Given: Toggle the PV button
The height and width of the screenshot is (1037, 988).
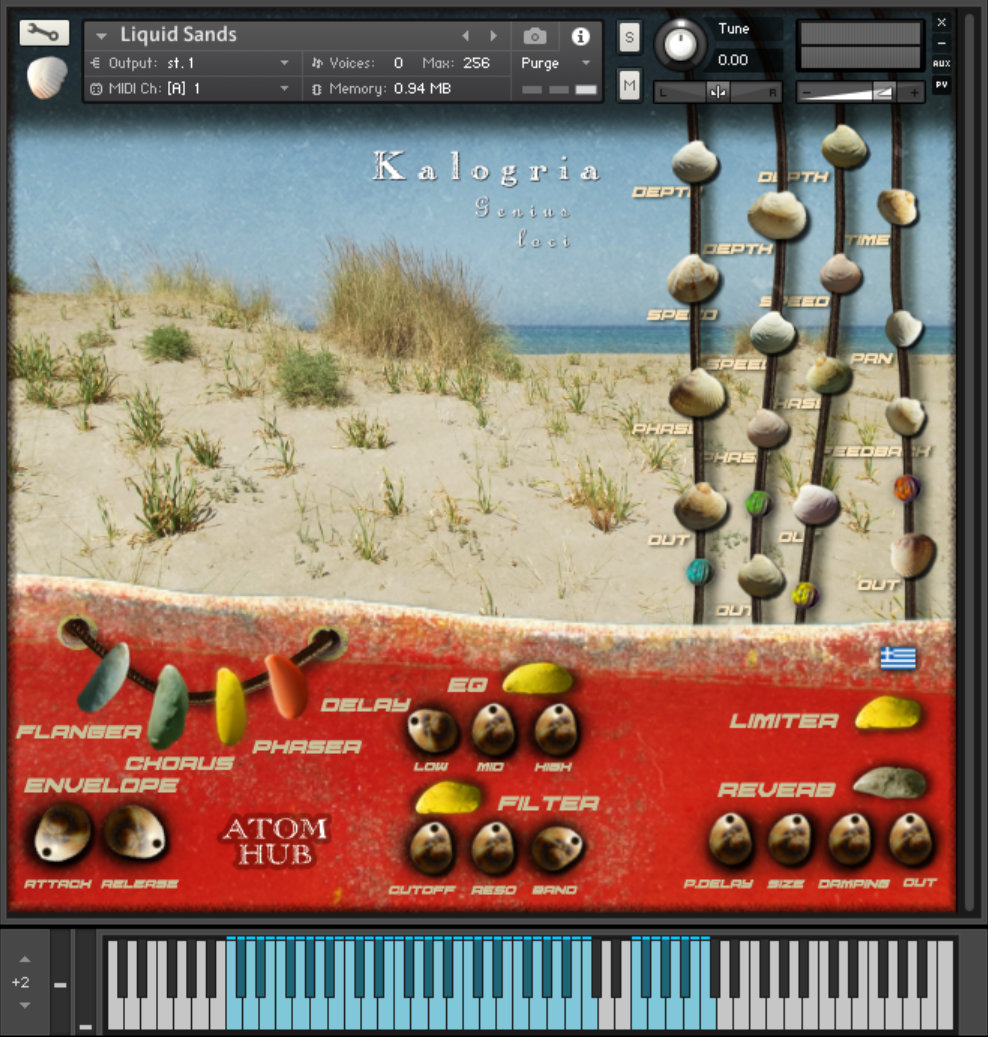Looking at the screenshot, I should [942, 85].
